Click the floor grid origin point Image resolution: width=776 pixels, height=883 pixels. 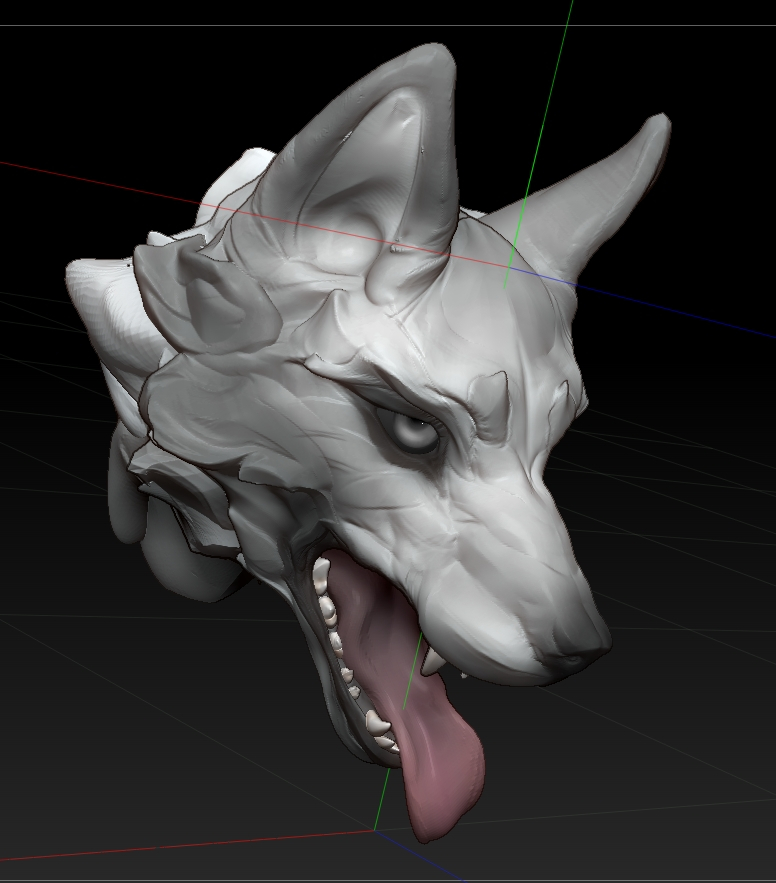(x=375, y=830)
